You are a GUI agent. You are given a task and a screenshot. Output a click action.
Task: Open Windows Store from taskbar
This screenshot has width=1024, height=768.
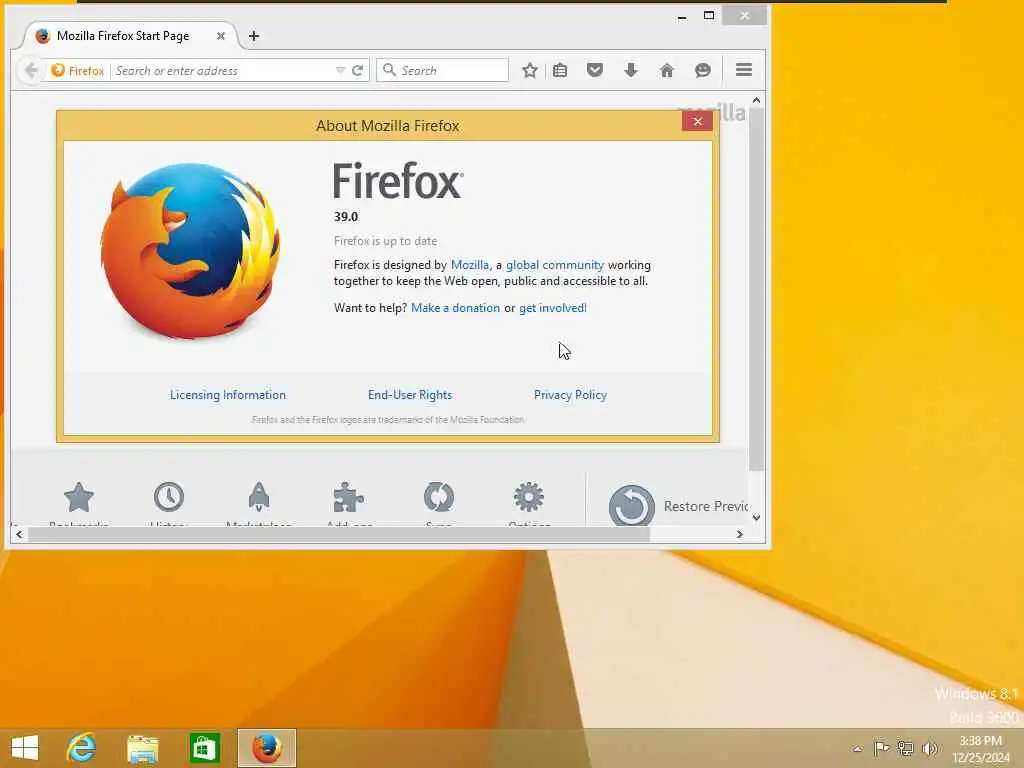click(204, 748)
